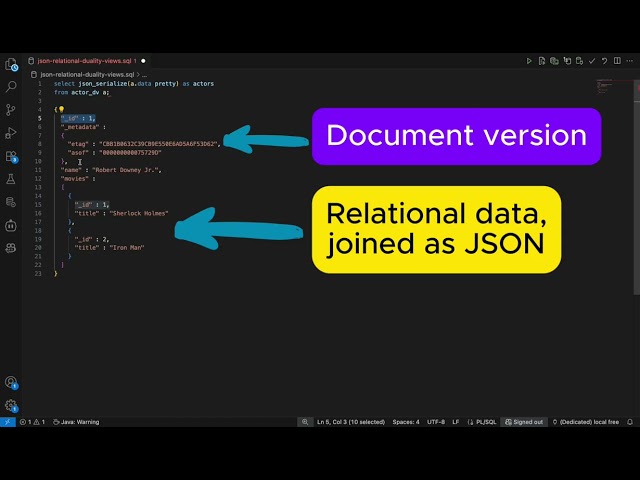
Task: Open the Extensions view with badge
Action: [11, 156]
